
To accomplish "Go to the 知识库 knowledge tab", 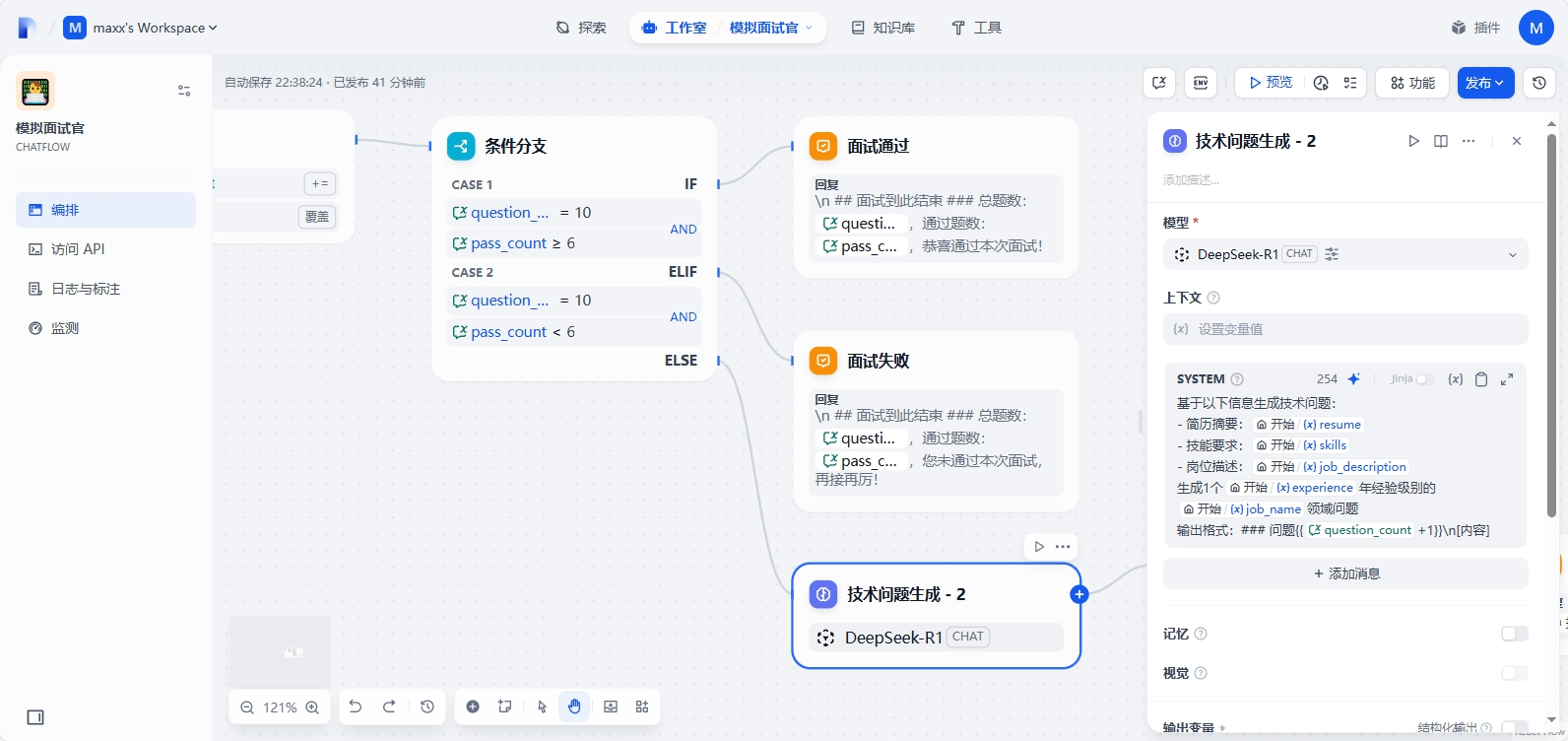I will pos(883,28).
